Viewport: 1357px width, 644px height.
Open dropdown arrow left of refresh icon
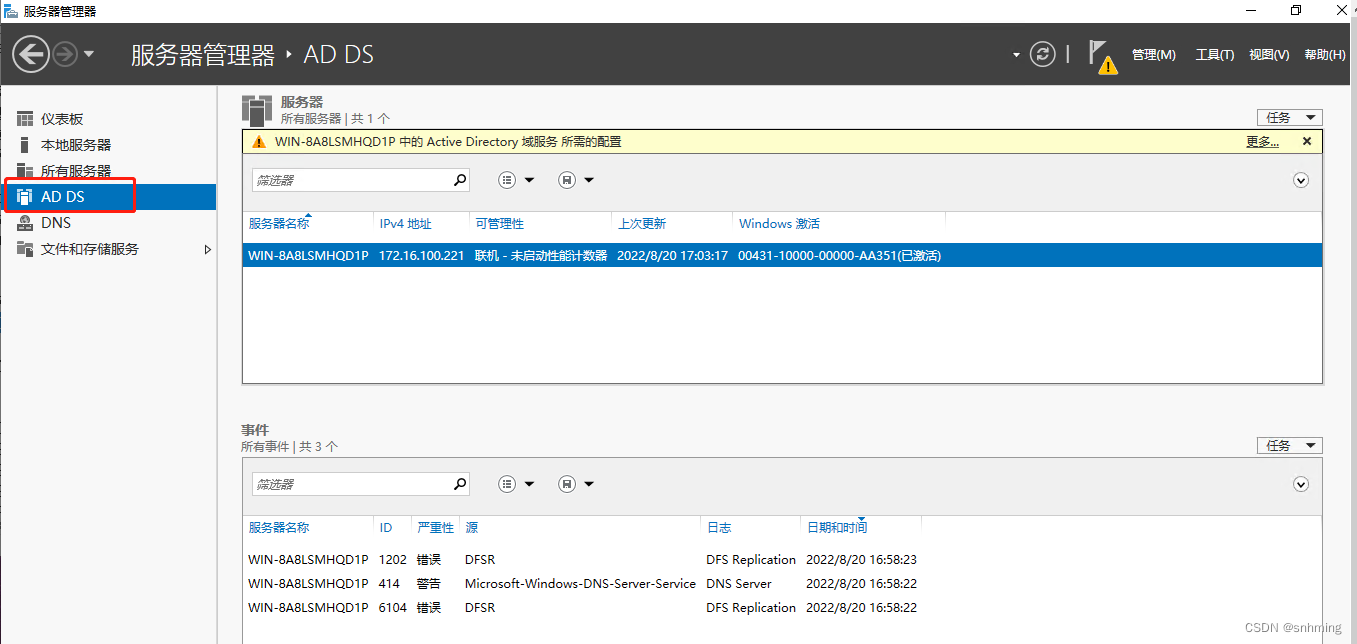click(1016, 55)
